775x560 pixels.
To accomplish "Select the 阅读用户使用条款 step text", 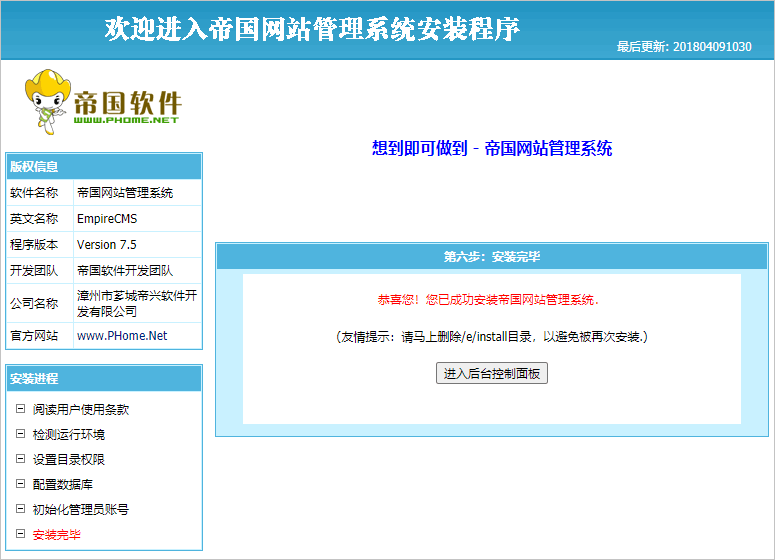I will click(x=81, y=409).
